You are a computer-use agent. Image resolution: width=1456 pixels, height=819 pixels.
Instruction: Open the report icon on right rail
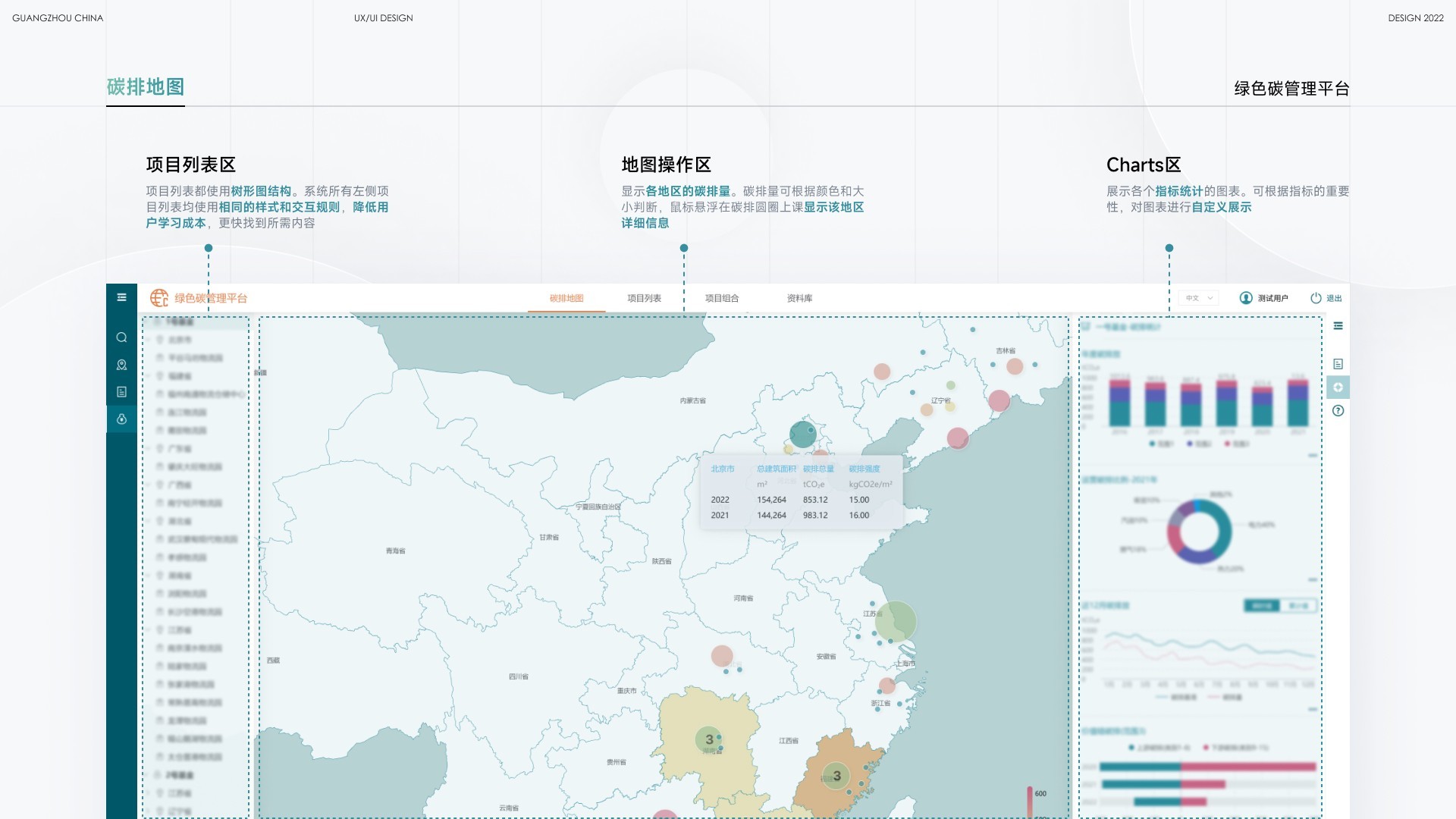[x=1338, y=364]
